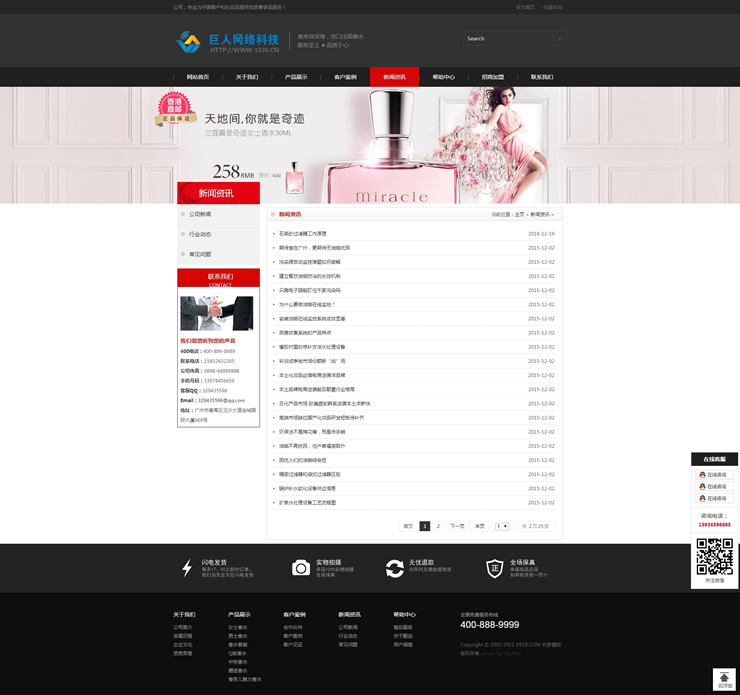Open 联系我们 in the navigation bar
The image size is (740, 695).
pyautogui.click(x=541, y=77)
